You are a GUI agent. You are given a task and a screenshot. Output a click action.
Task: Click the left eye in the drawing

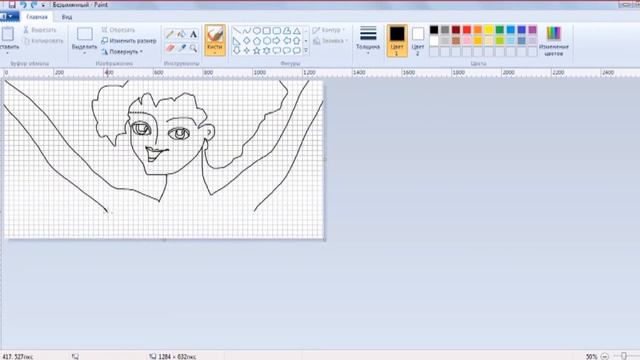(141, 129)
